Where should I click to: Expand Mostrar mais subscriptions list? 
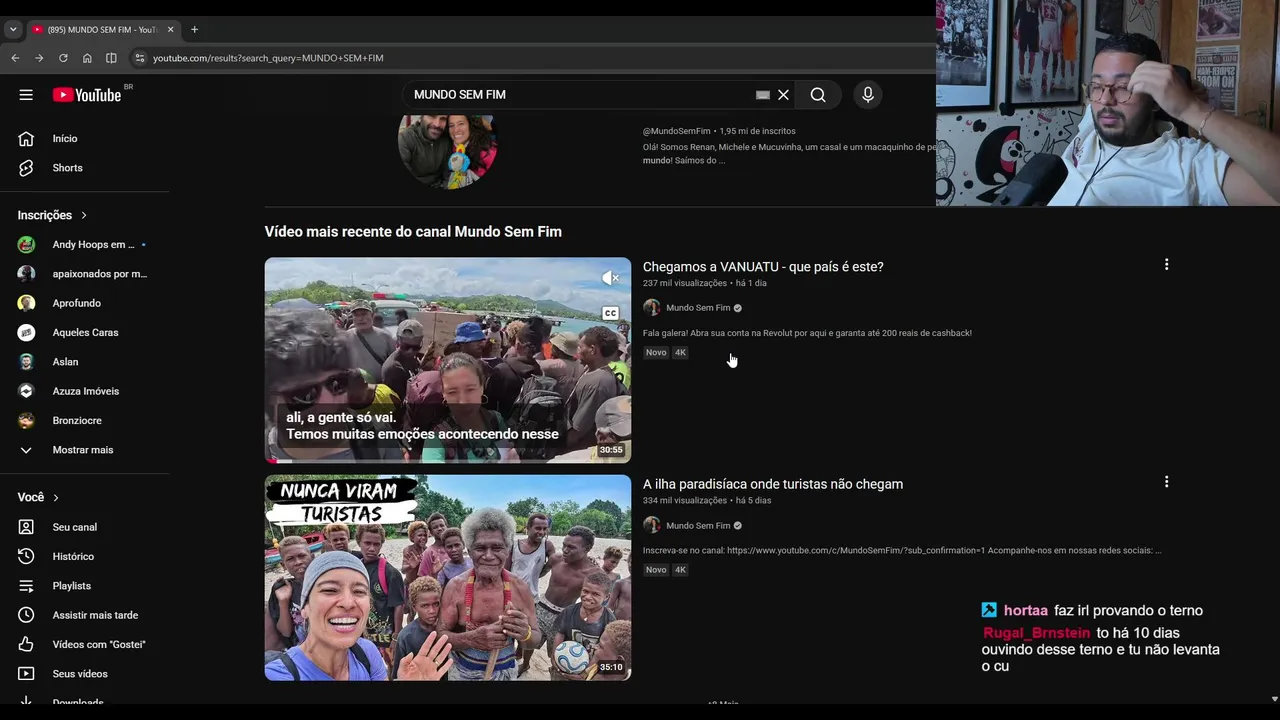(85, 450)
